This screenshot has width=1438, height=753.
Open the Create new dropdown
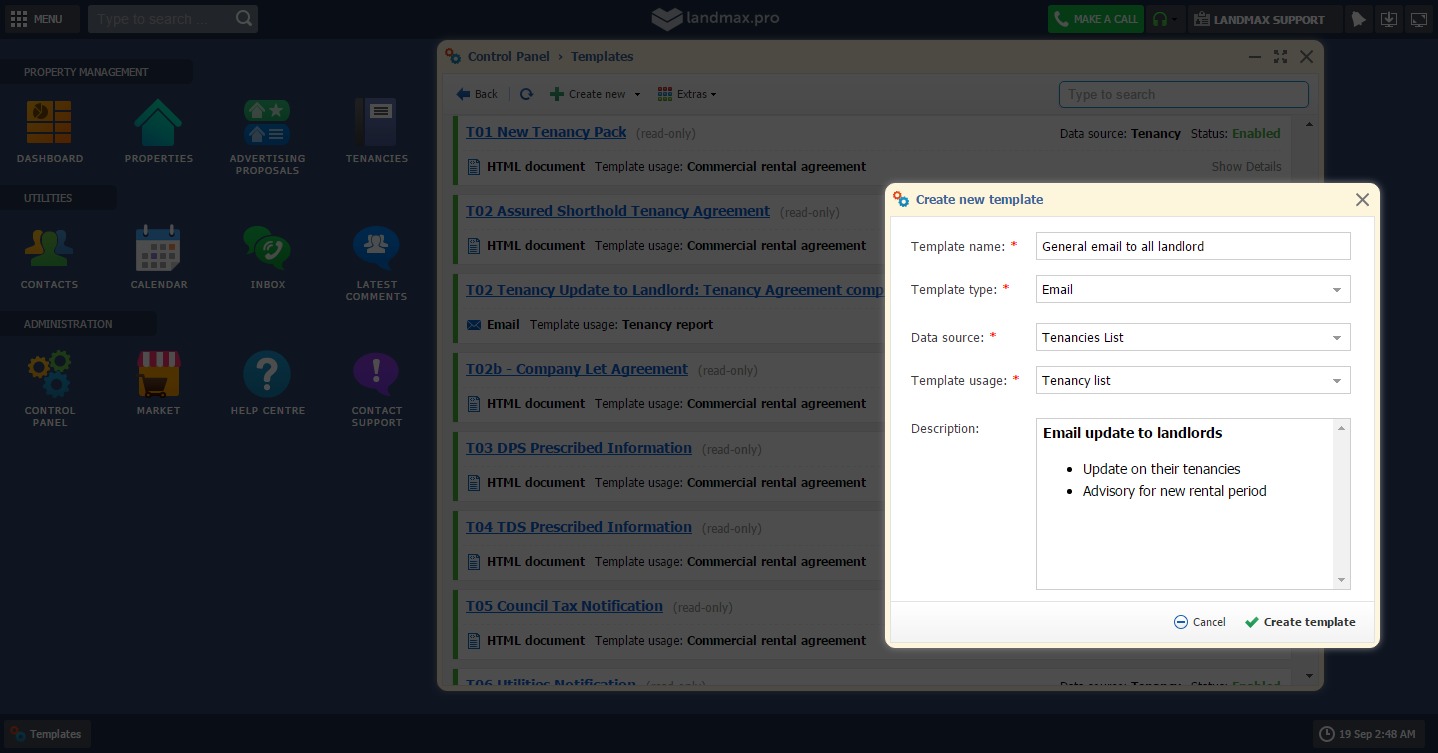tap(595, 94)
